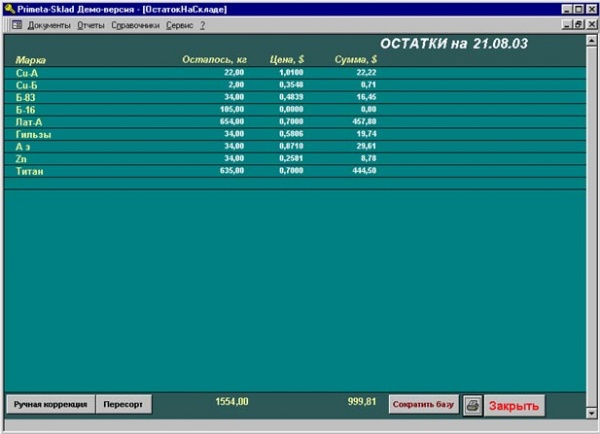Viewport: 600px width, 434px height.
Task: Click total weight 1554,00
Action: click(x=232, y=401)
